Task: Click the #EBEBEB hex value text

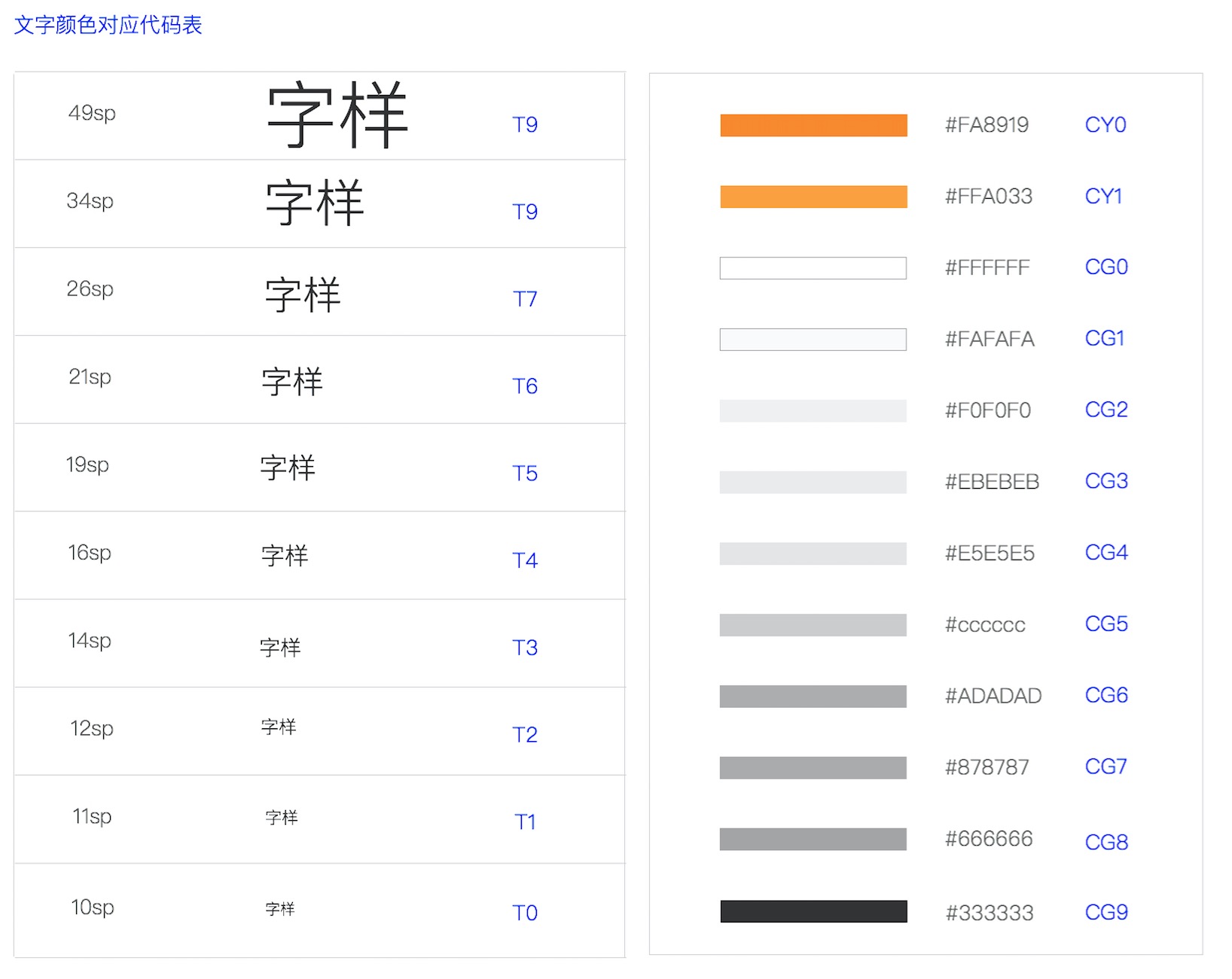Action: pos(989,481)
